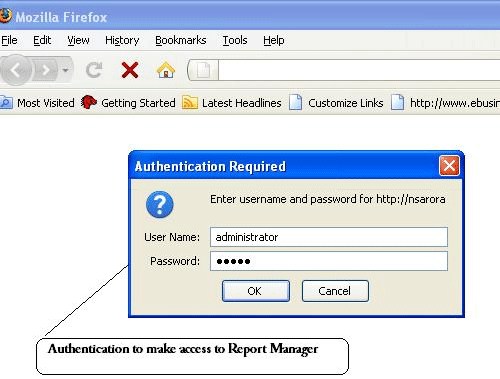
Task: Click the Password input field
Action: click(329, 261)
